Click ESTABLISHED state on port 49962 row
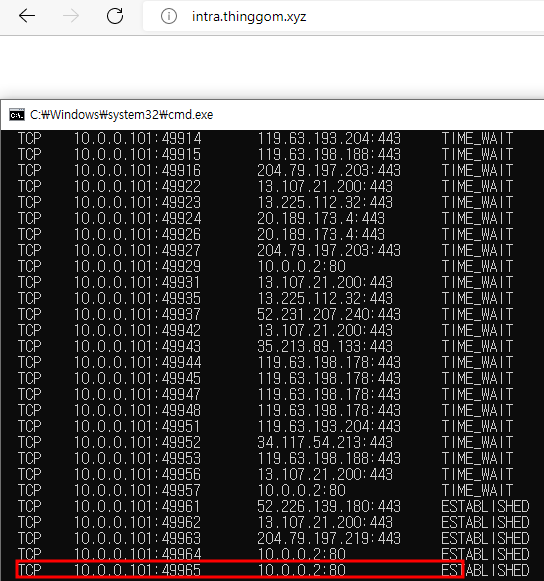Screen dimensions: 544x581 485,522
